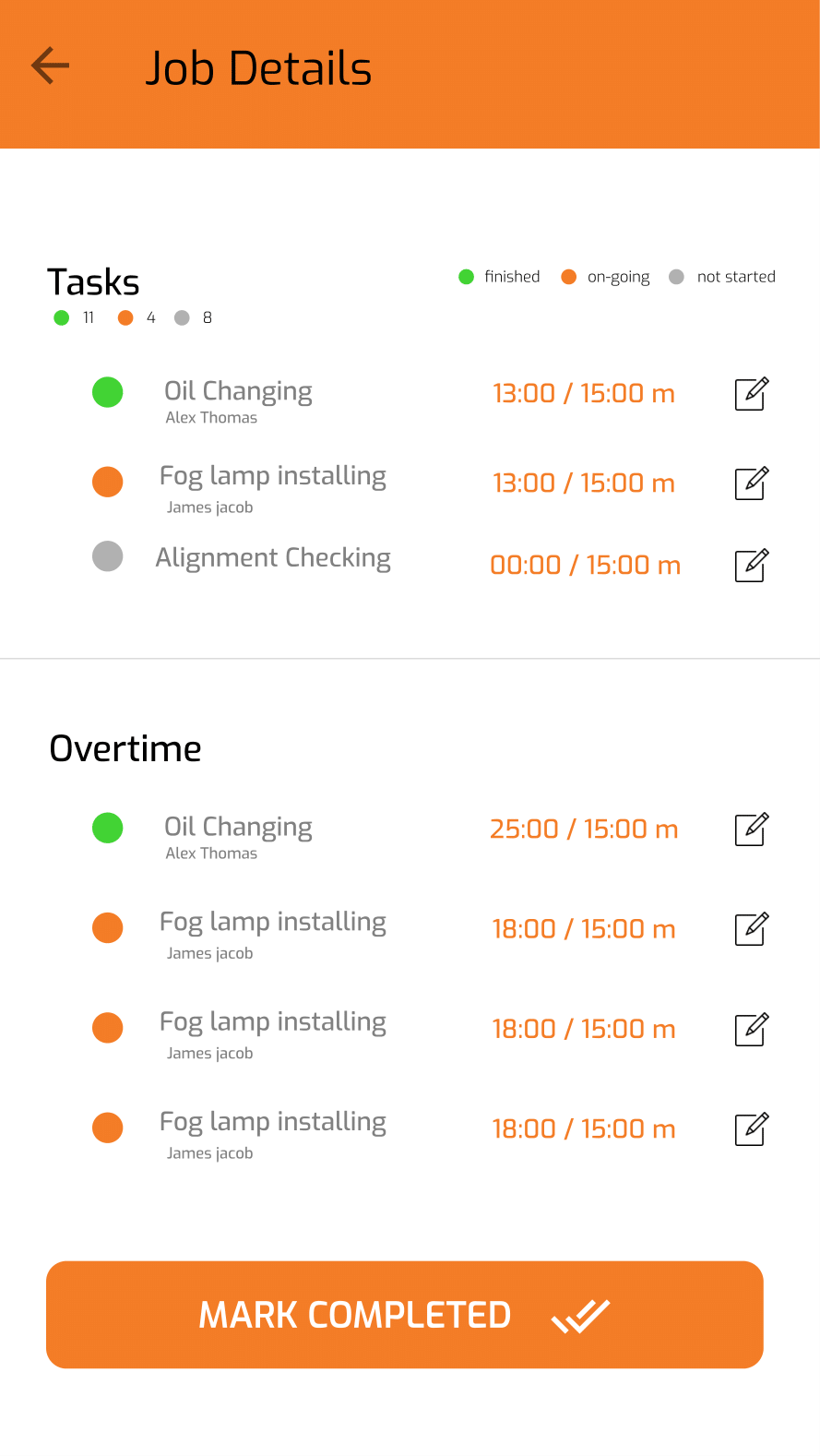The height and width of the screenshot is (1456, 820).
Task: Click the double checkmark icon on Mark Completed
Action: 581,1316
